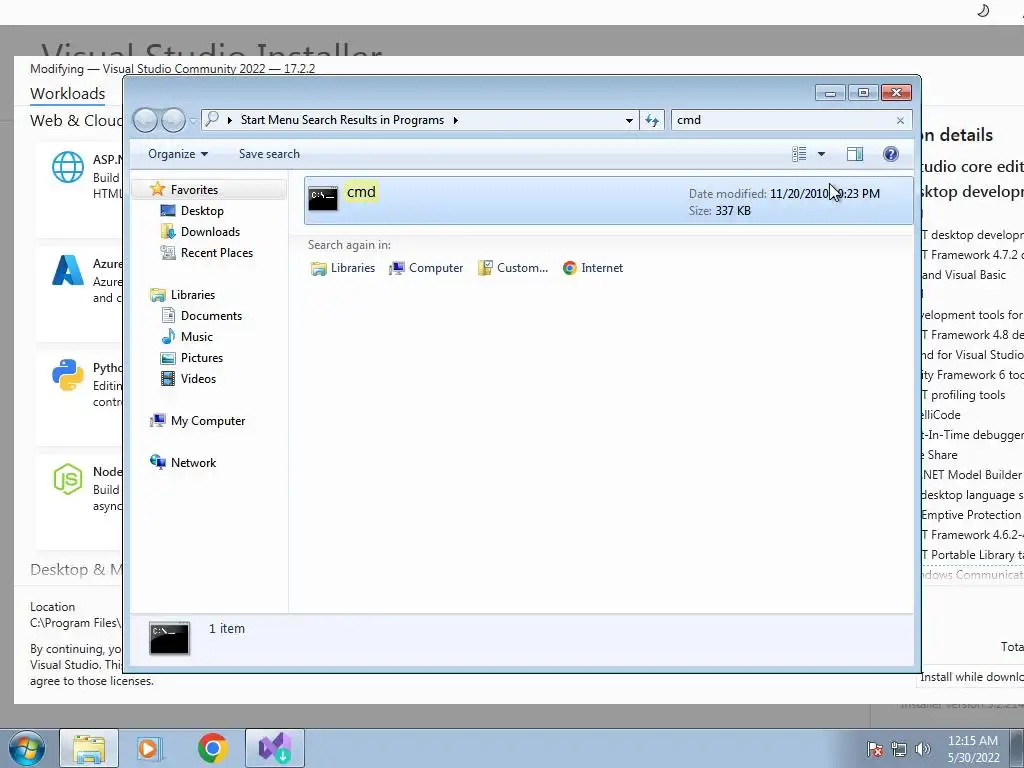Toggle the preview pane icon
The image size is (1024, 768).
(x=855, y=154)
